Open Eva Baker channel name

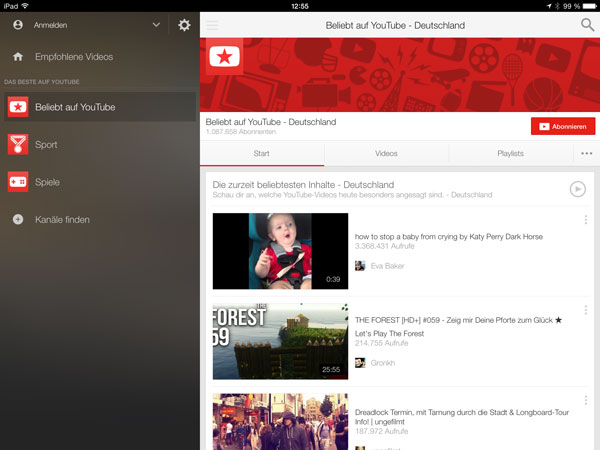[x=387, y=266]
